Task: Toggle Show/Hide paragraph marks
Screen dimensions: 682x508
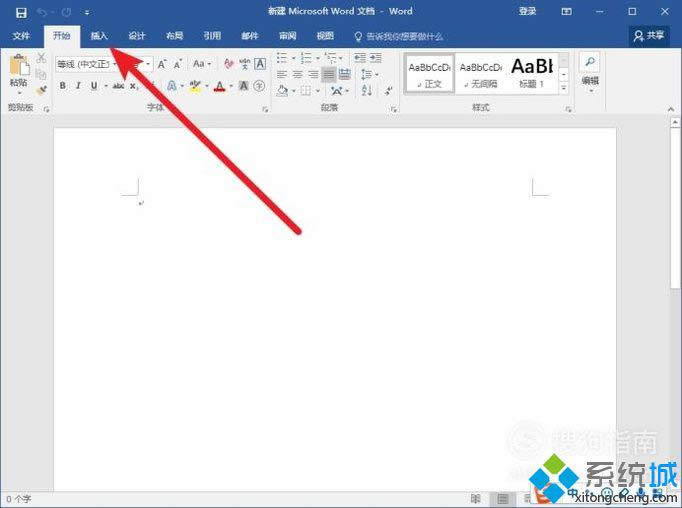Action: pyautogui.click(x=388, y=91)
